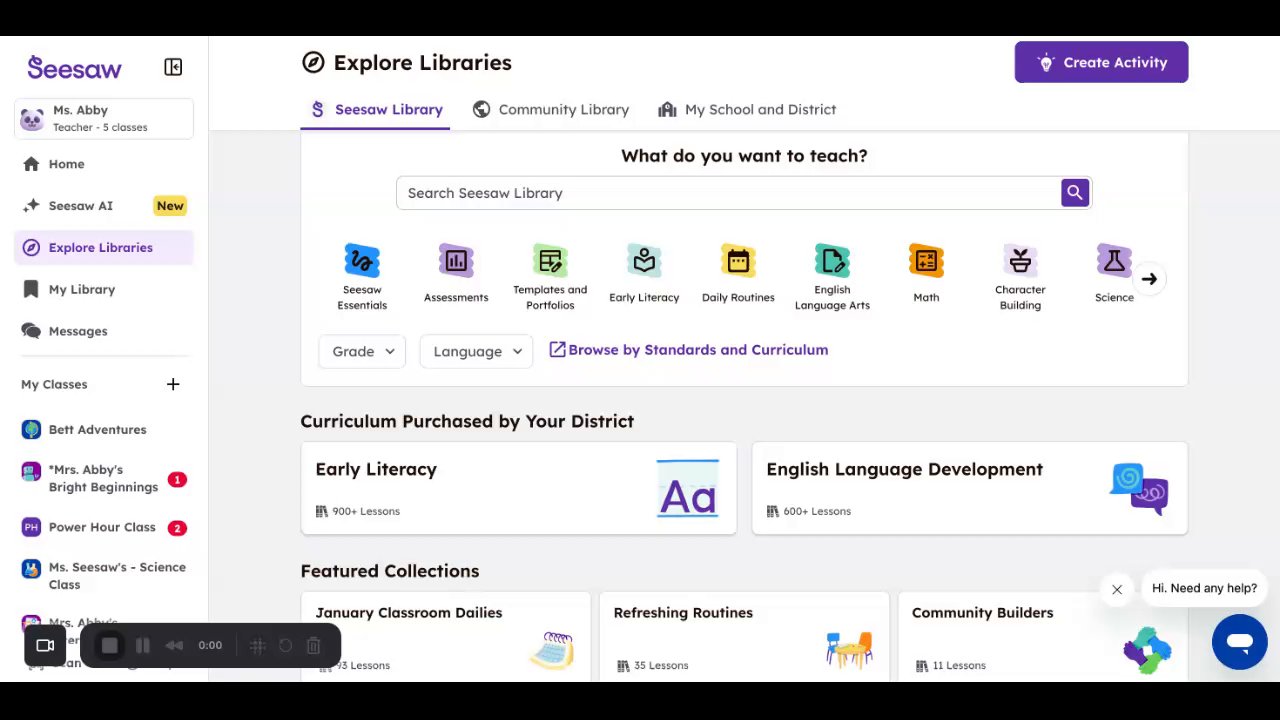1280x720 pixels.
Task: Click the recorder camera icon
Action: [45, 646]
